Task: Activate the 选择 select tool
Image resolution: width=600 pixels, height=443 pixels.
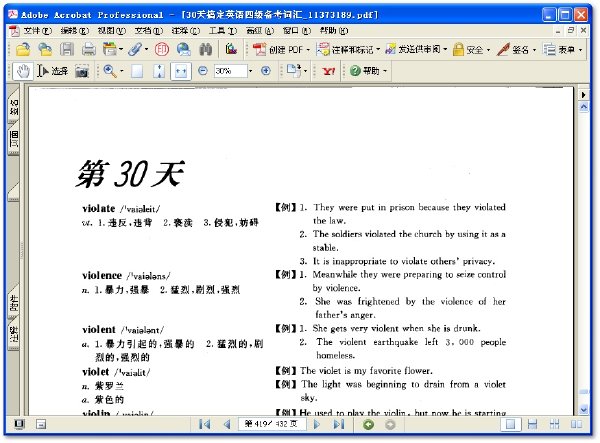Action: [x=52, y=71]
